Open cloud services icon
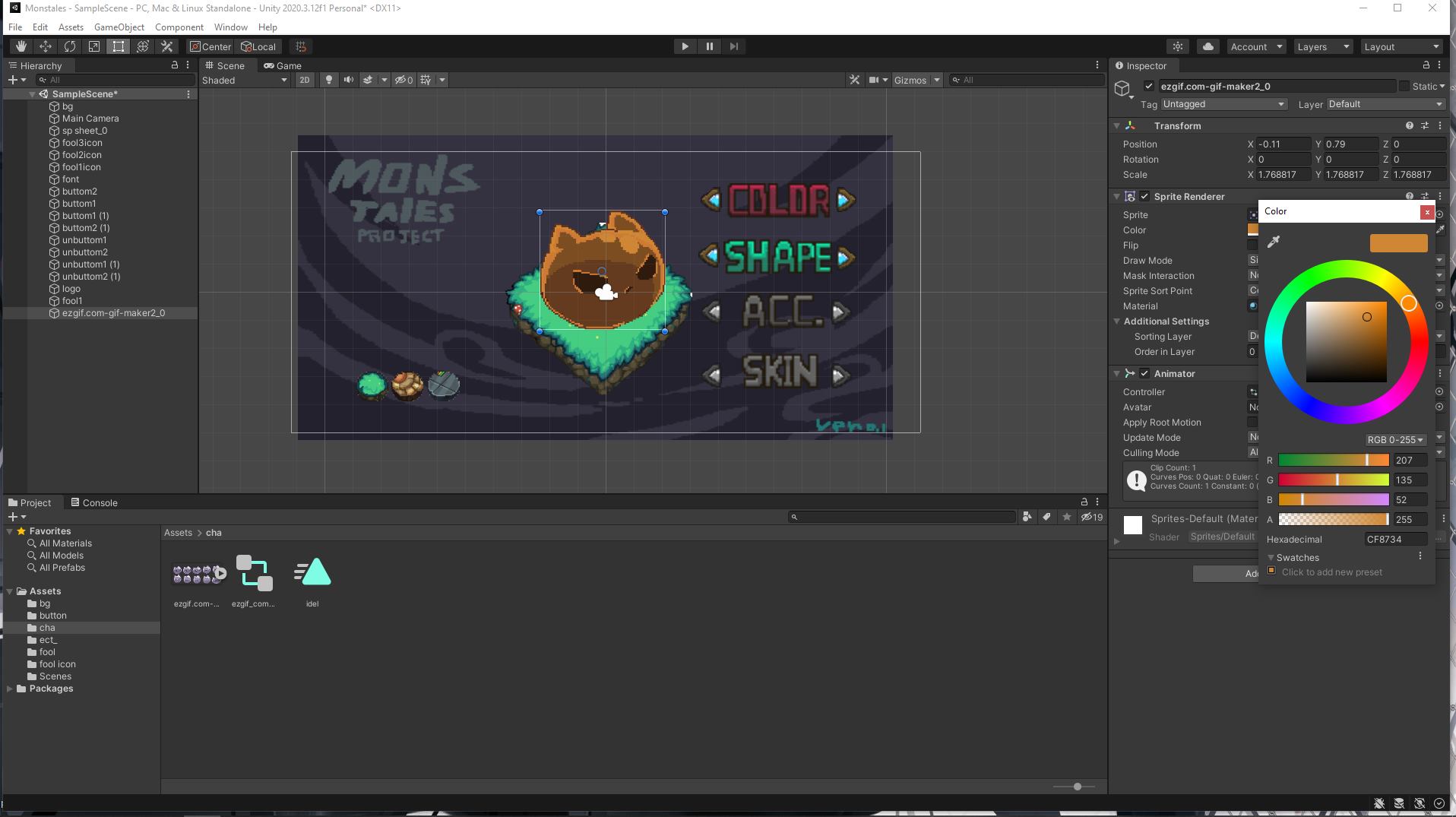Image resolution: width=1456 pixels, height=817 pixels. [1208, 46]
